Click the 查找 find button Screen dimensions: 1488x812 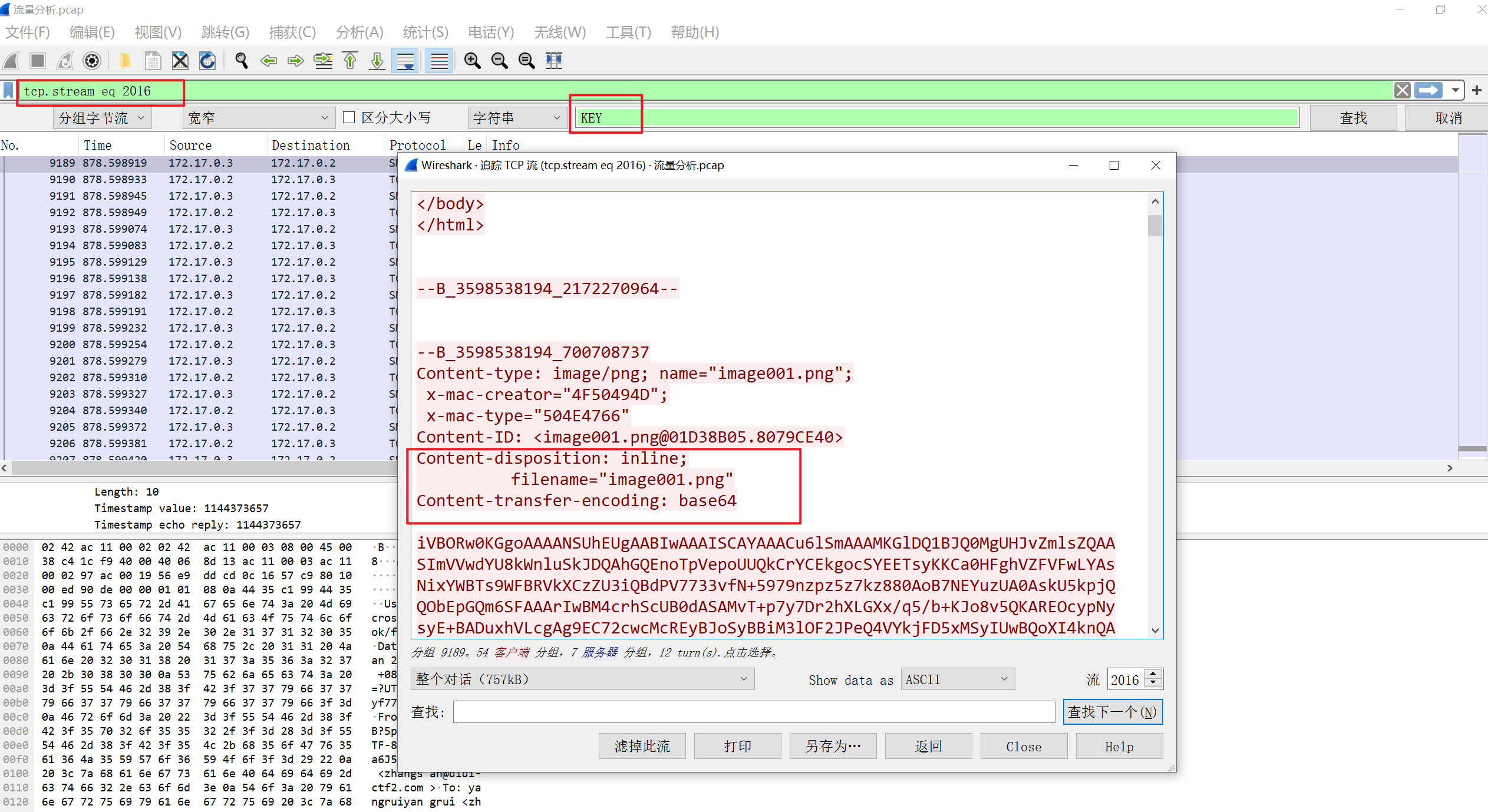pos(1353,118)
